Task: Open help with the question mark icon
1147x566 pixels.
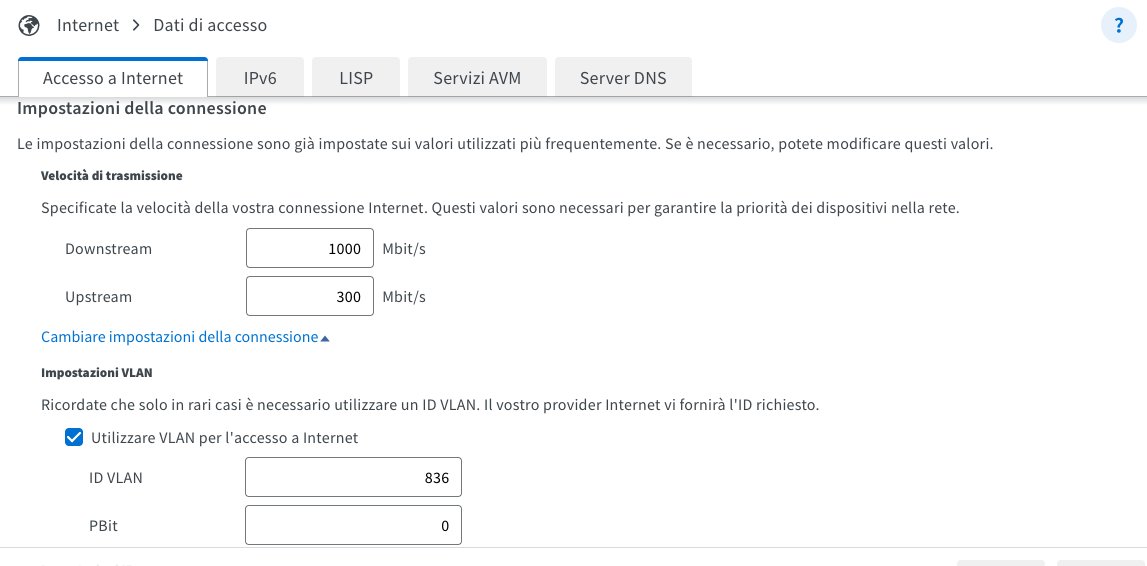Action: click(x=1117, y=25)
